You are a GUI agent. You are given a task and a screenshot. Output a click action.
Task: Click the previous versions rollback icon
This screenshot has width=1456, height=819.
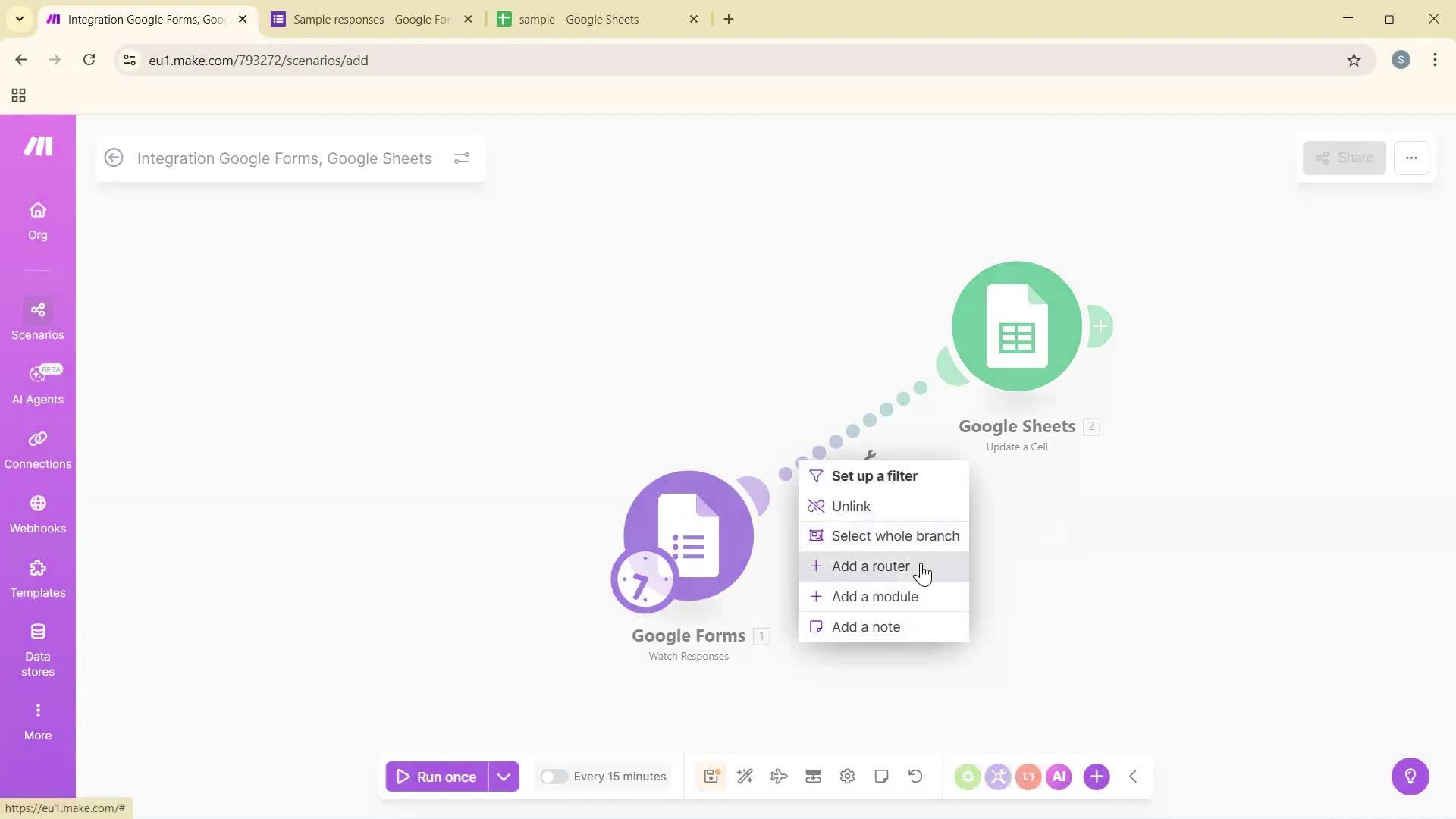point(915,776)
